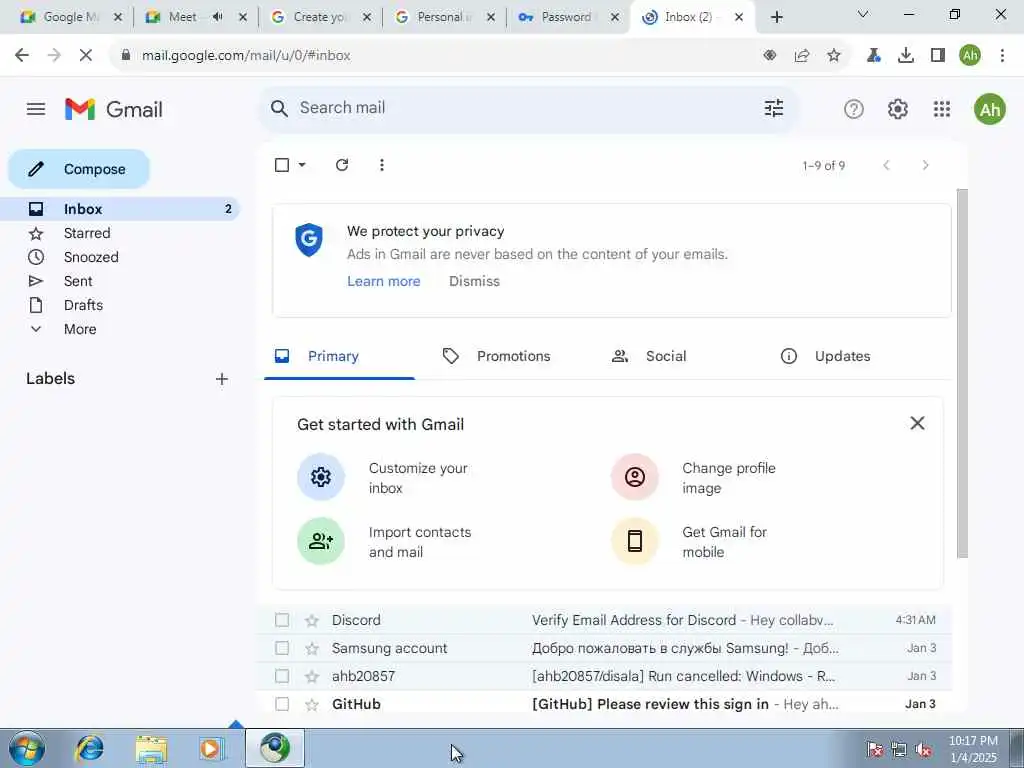The image size is (1024, 768).
Task: Tick the select-all checkbox in toolbar
Action: [282, 165]
